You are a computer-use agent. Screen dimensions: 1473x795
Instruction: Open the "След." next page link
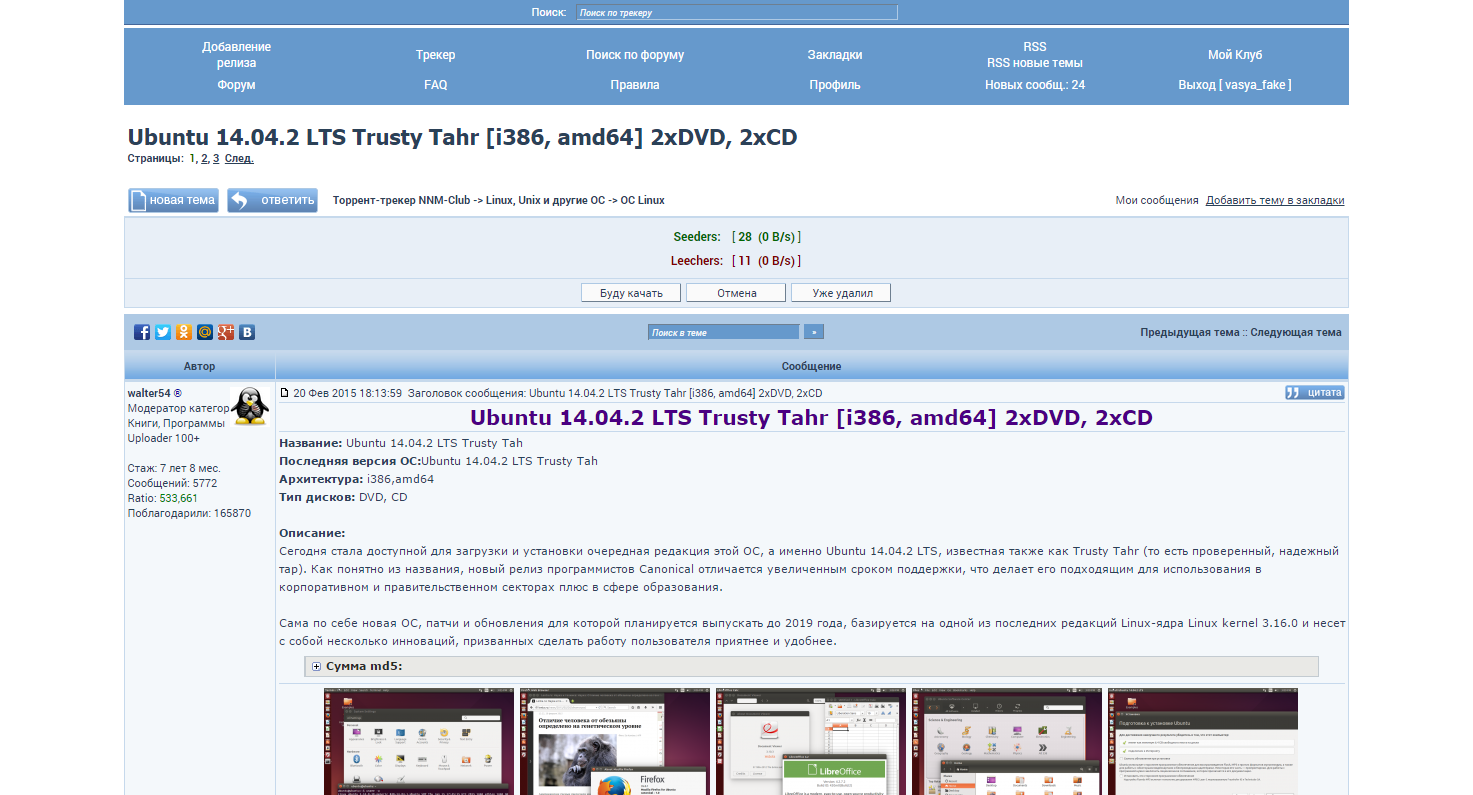coord(239,158)
